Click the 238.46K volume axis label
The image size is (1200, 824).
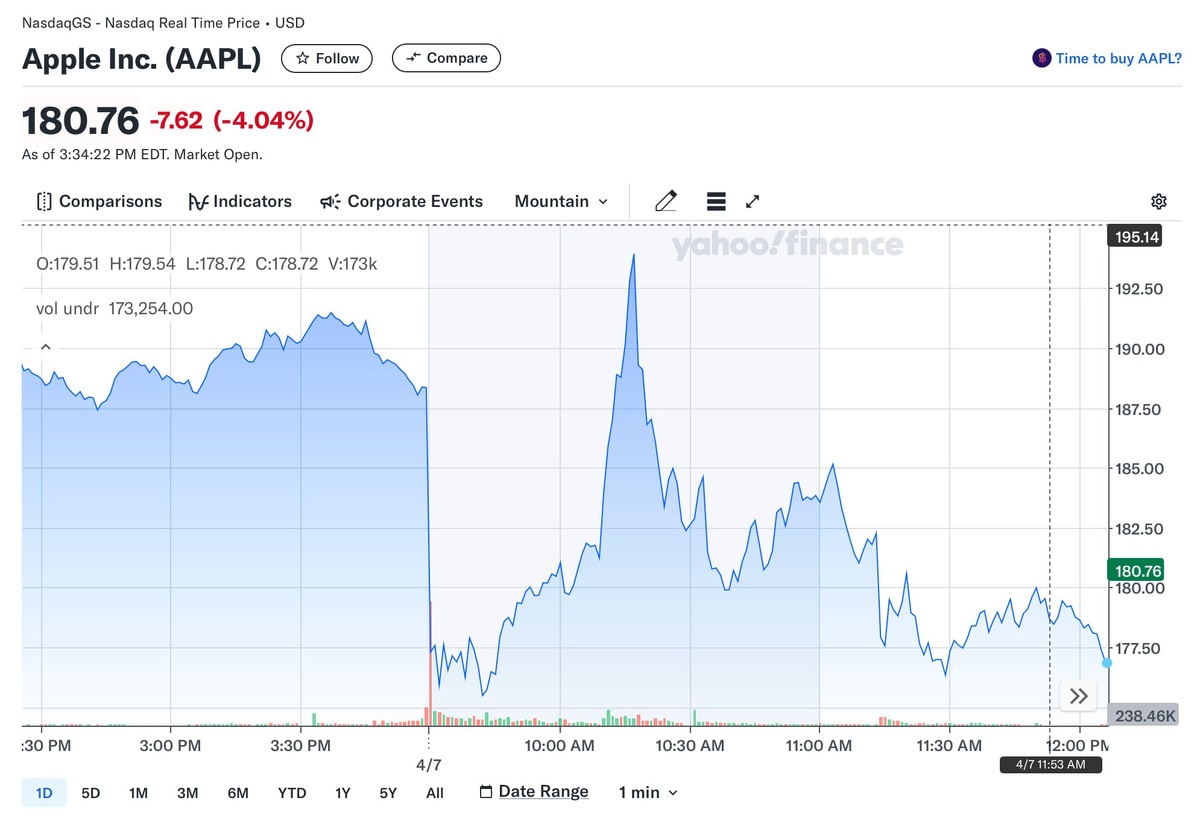pos(1143,715)
